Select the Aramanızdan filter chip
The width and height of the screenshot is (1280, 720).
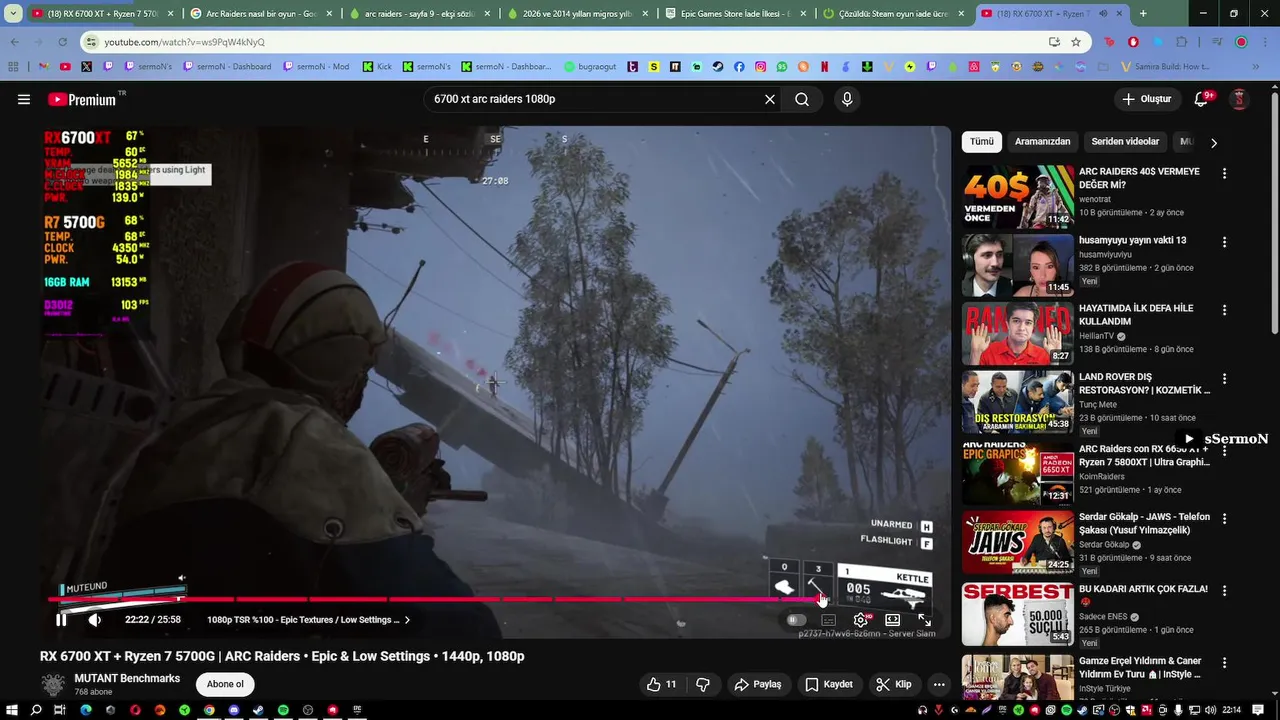coord(1042,142)
